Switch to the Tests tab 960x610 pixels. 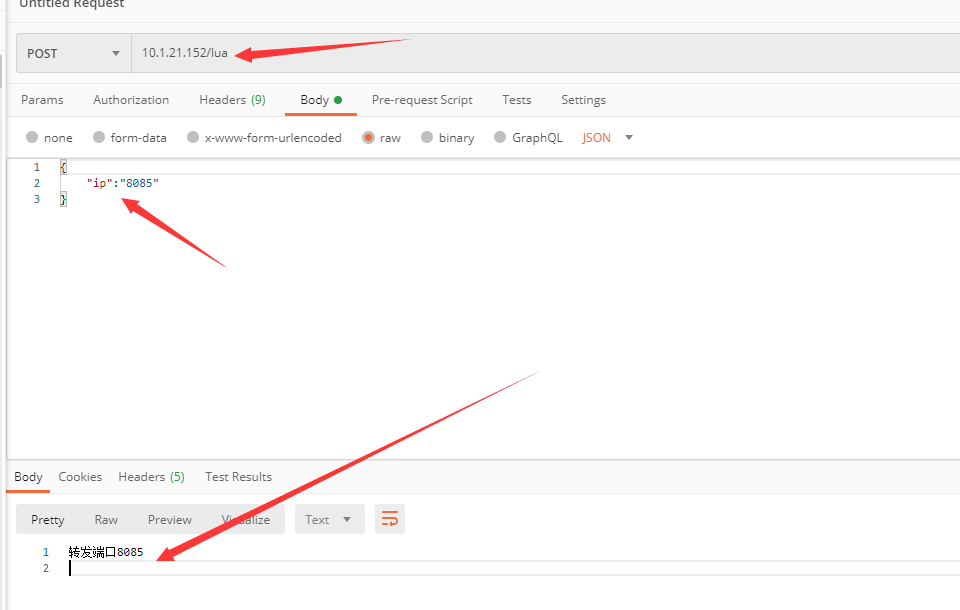tap(517, 100)
